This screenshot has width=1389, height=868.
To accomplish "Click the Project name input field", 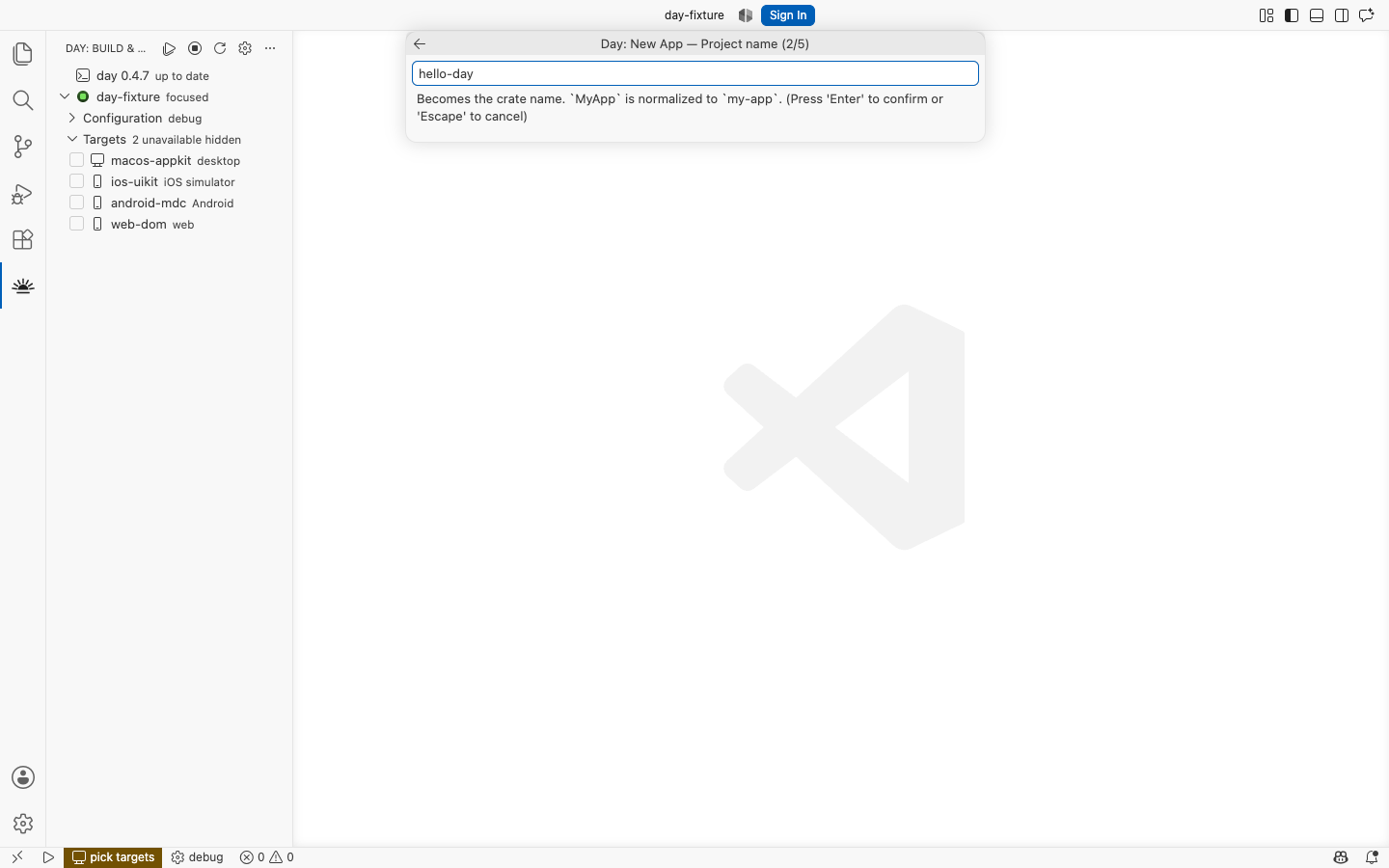I will pos(695,73).
